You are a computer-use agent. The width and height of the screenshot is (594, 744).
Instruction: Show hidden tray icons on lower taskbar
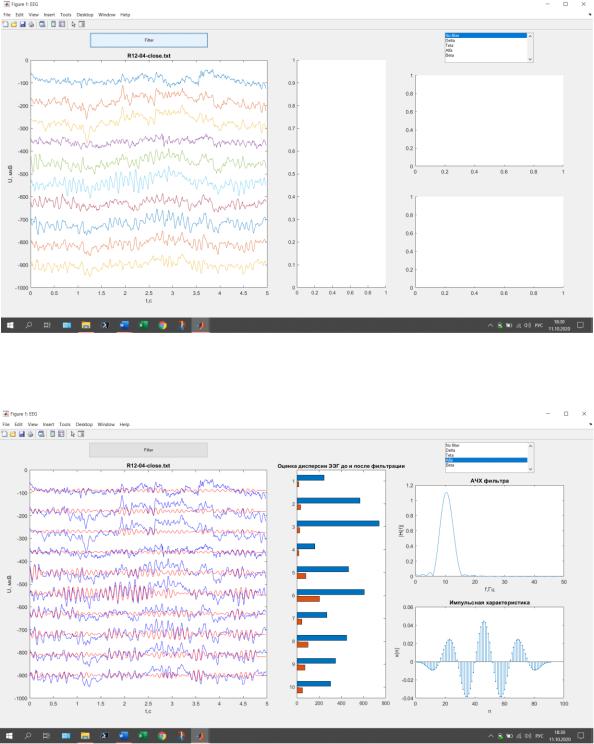pos(491,736)
